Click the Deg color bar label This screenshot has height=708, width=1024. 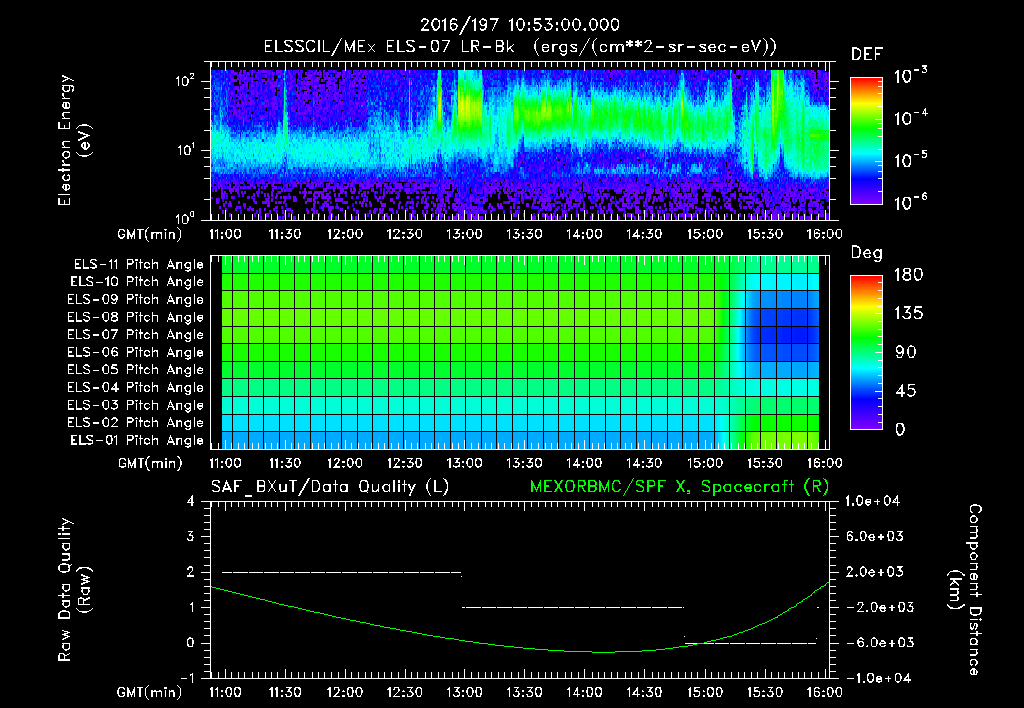coord(867,253)
